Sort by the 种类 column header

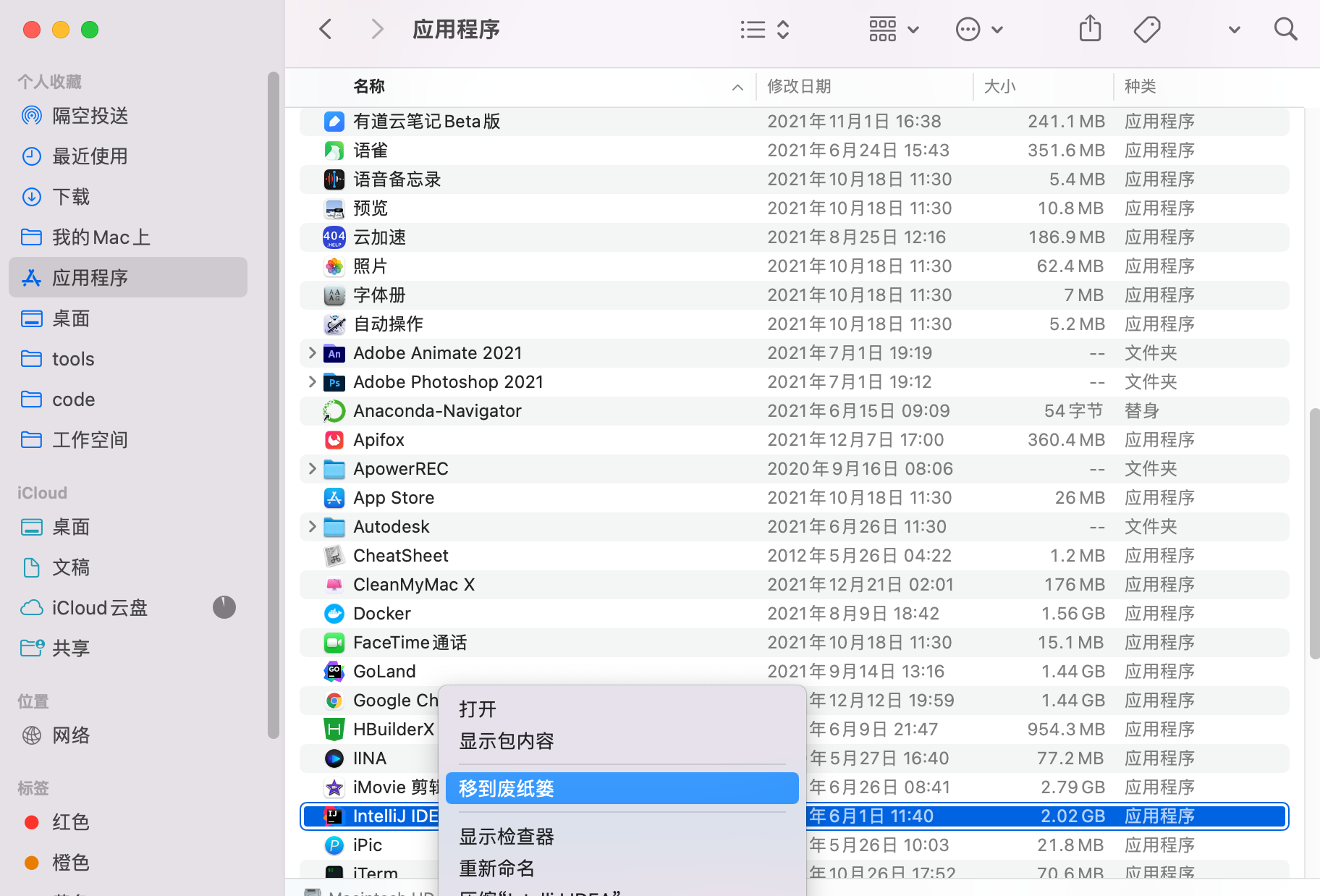[1141, 87]
